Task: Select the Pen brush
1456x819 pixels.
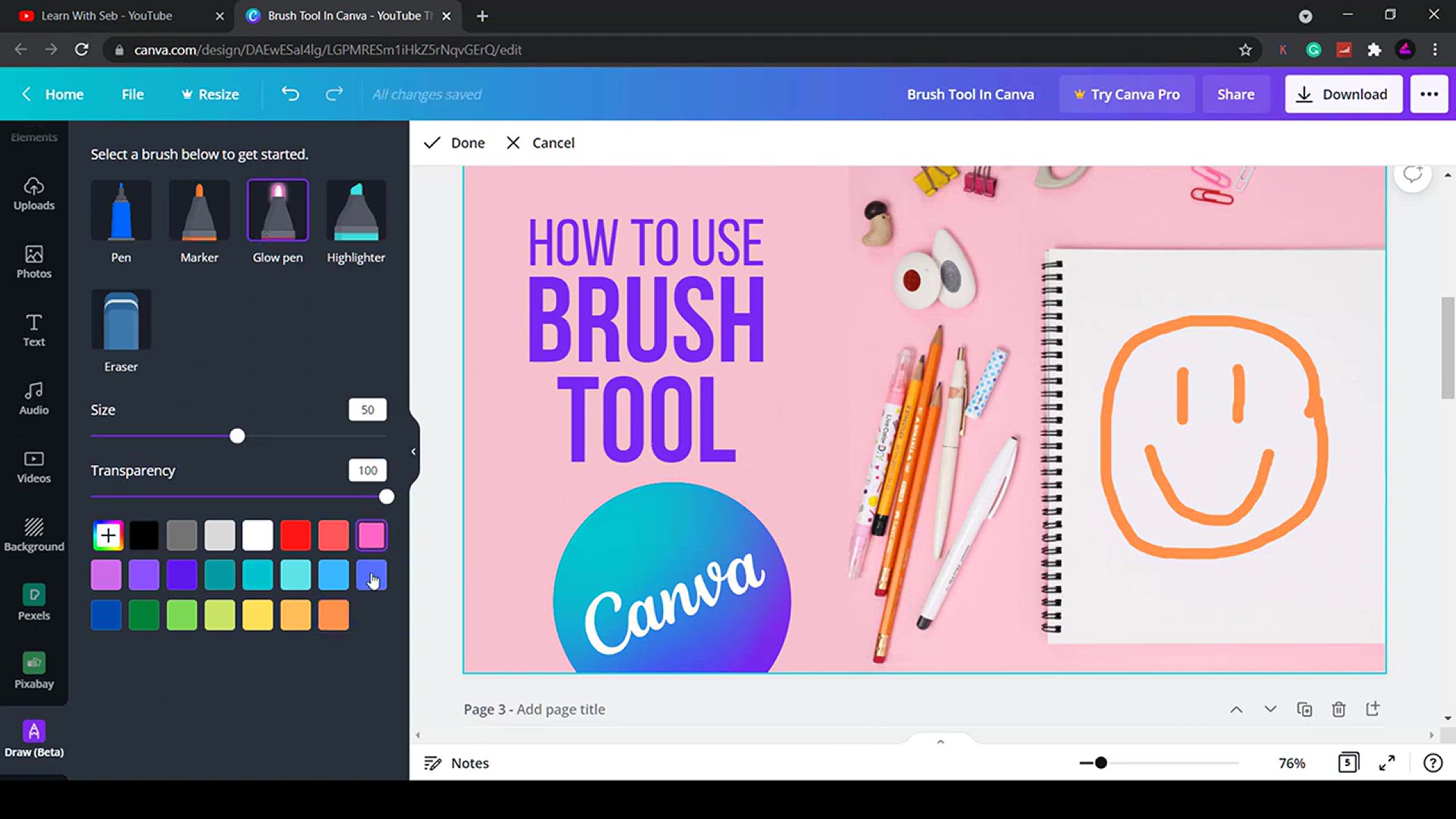Action: pyautogui.click(x=121, y=221)
